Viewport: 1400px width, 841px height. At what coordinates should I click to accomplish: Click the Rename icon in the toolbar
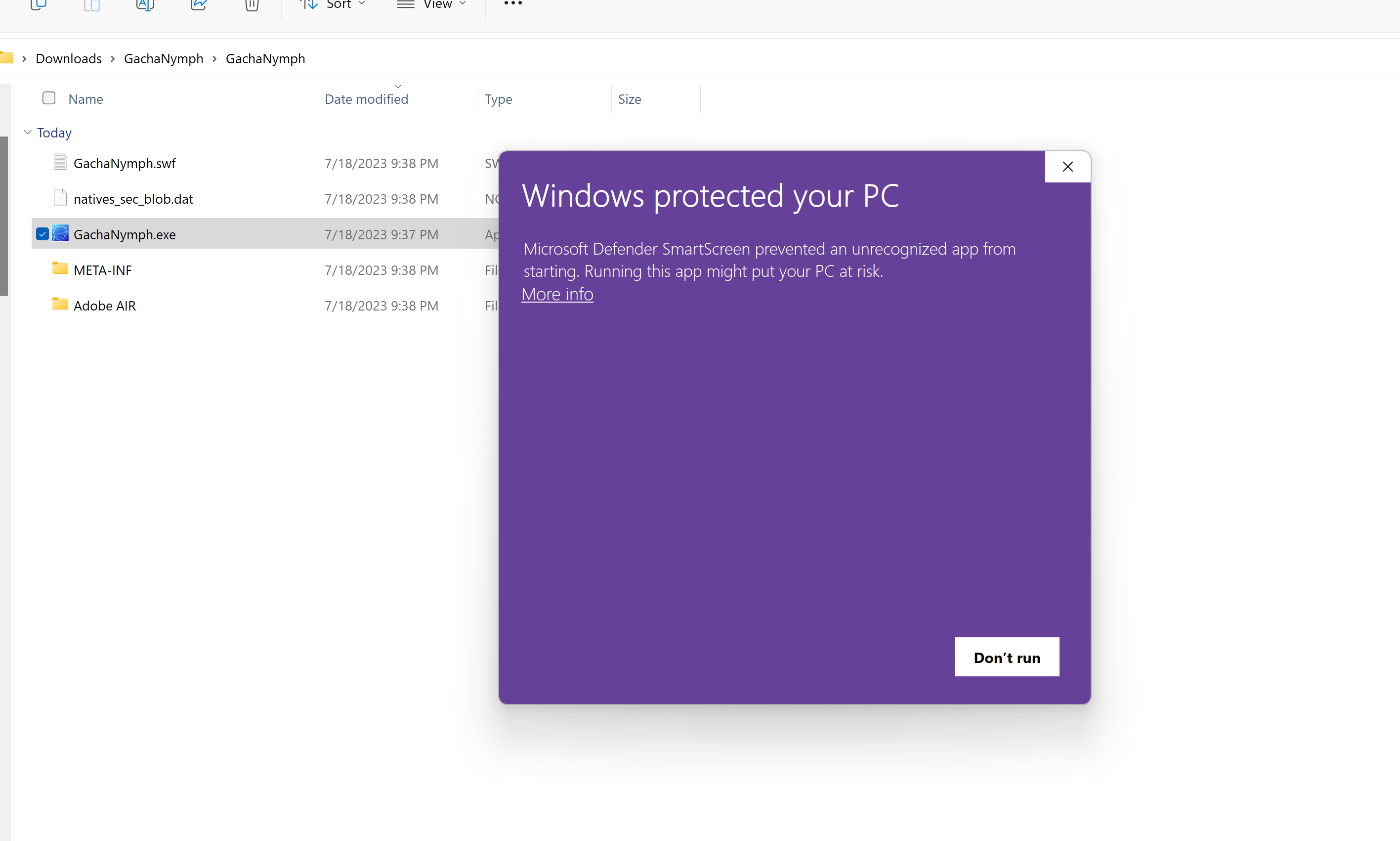pos(145,4)
